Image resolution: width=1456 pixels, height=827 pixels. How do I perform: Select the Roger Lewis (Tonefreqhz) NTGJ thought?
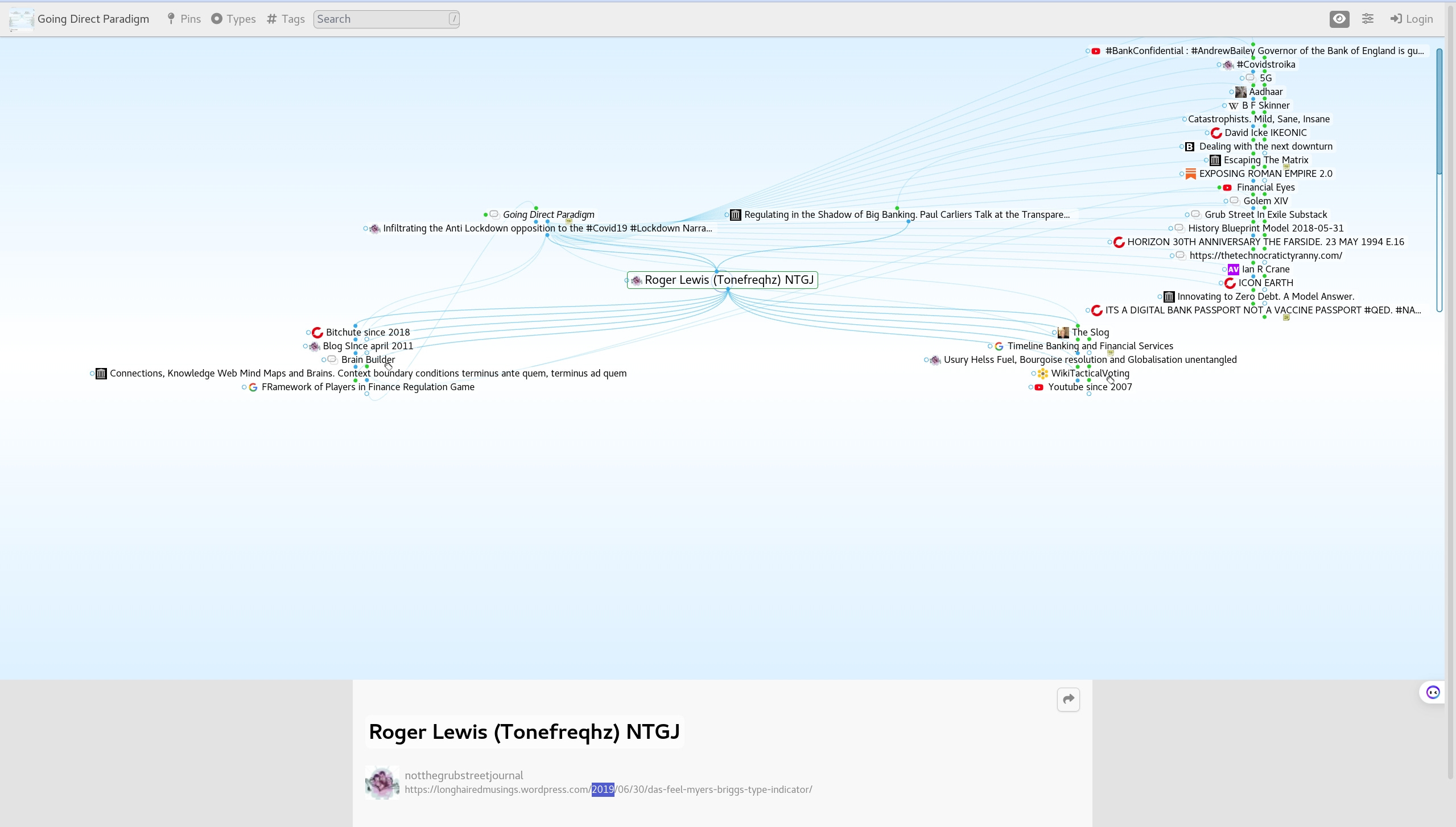point(728,280)
